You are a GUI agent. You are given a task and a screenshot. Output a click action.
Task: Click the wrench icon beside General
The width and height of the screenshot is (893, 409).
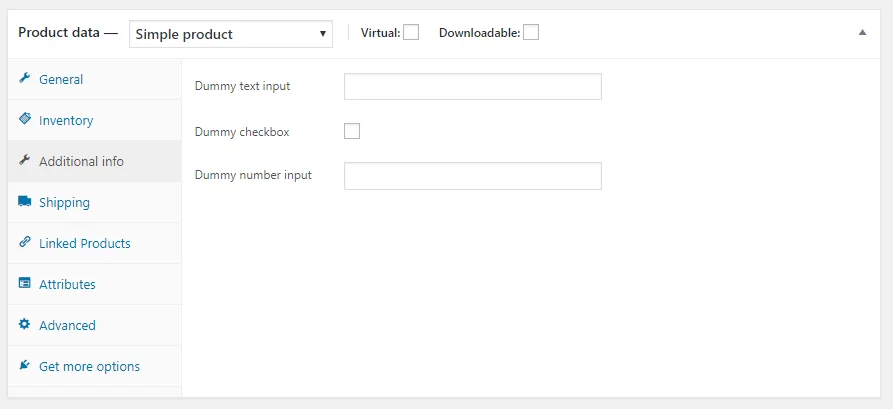tap(24, 79)
